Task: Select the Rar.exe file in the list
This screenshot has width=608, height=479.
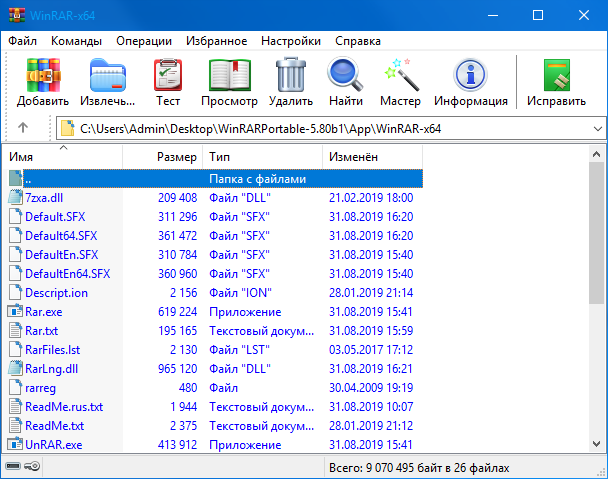Action: point(43,311)
